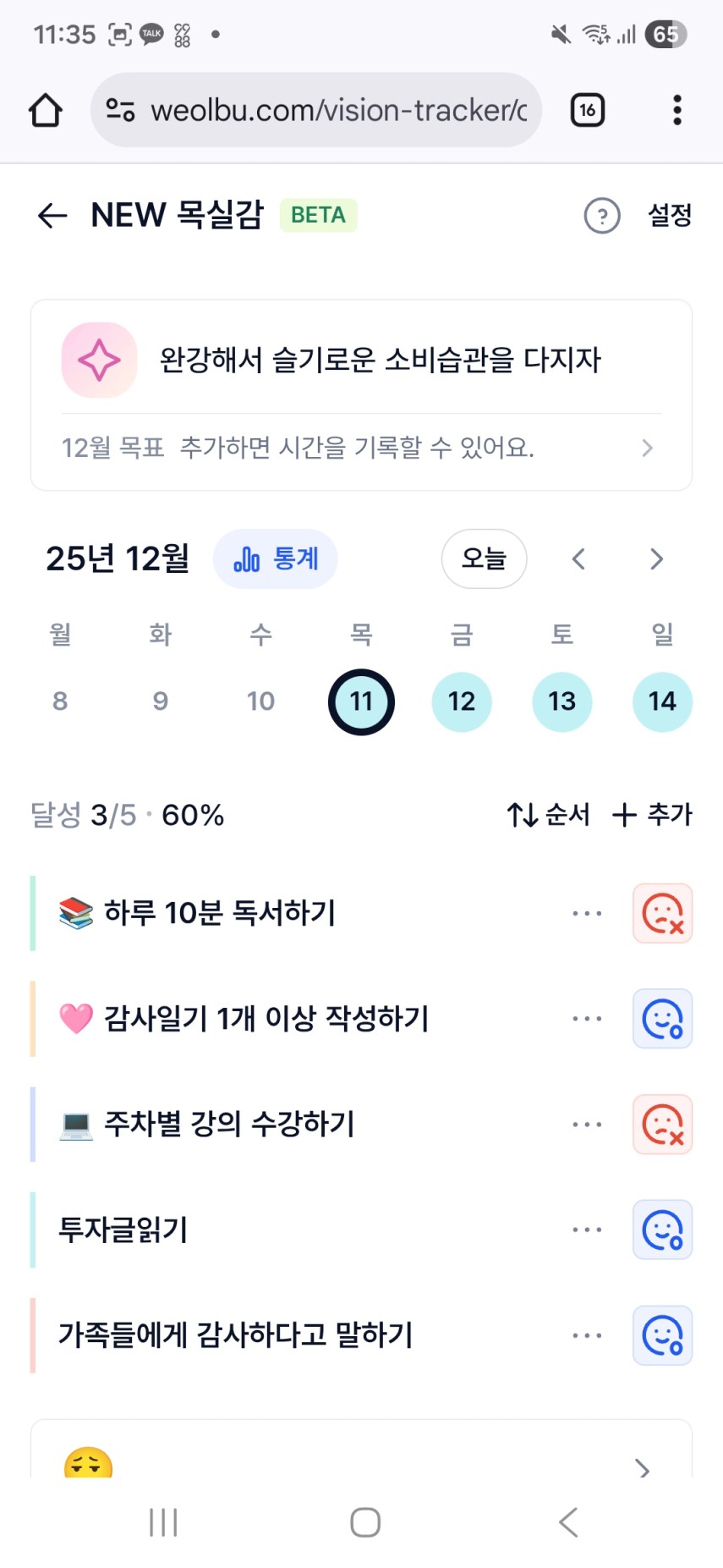Open the question mark help icon

point(602,216)
